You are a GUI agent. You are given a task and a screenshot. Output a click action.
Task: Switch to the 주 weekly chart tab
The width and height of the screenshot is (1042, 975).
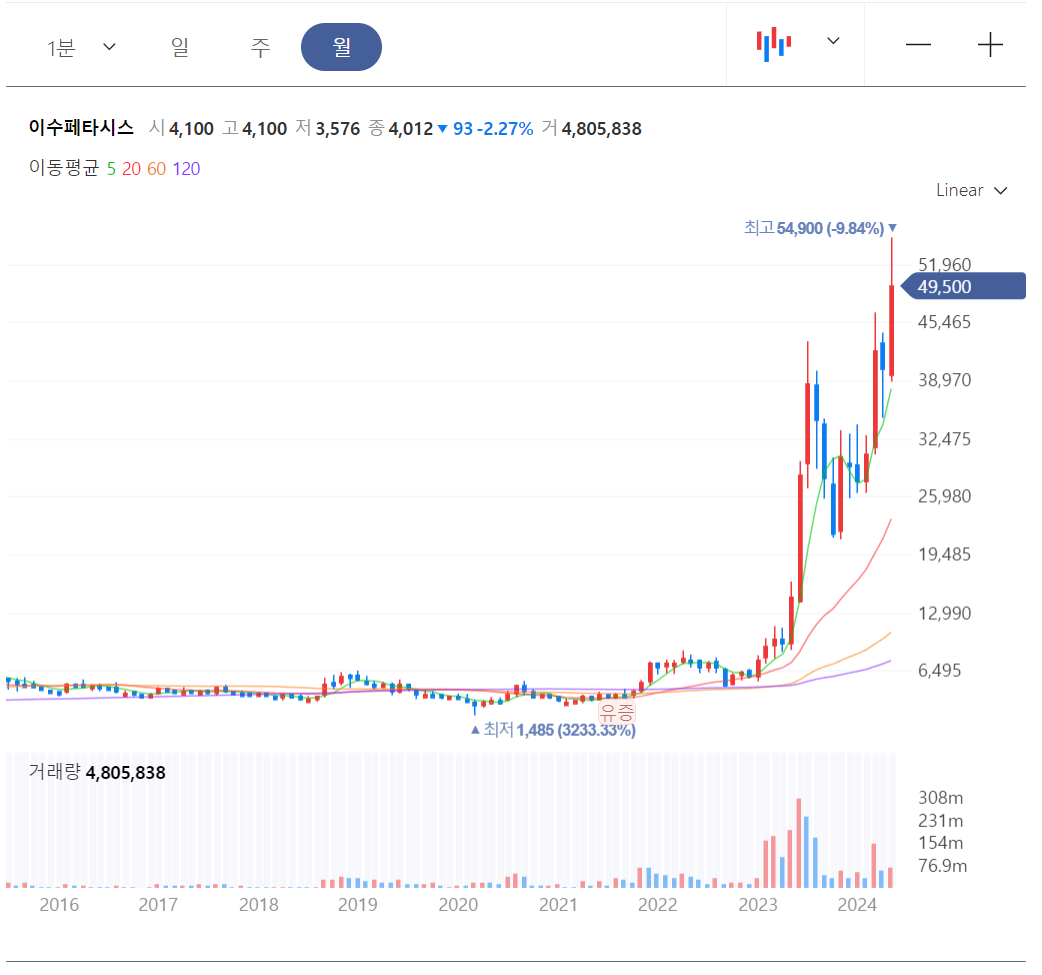(x=260, y=48)
